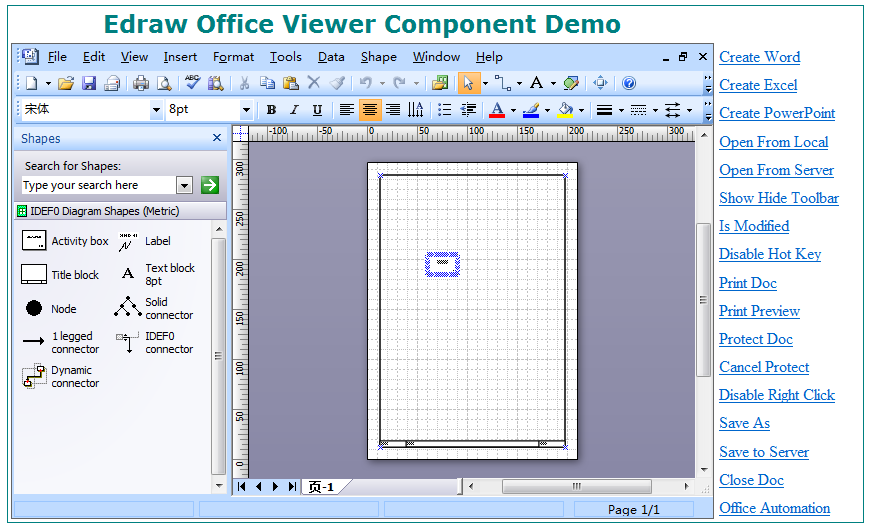Open the Line ends dropdown arrow

point(690,110)
